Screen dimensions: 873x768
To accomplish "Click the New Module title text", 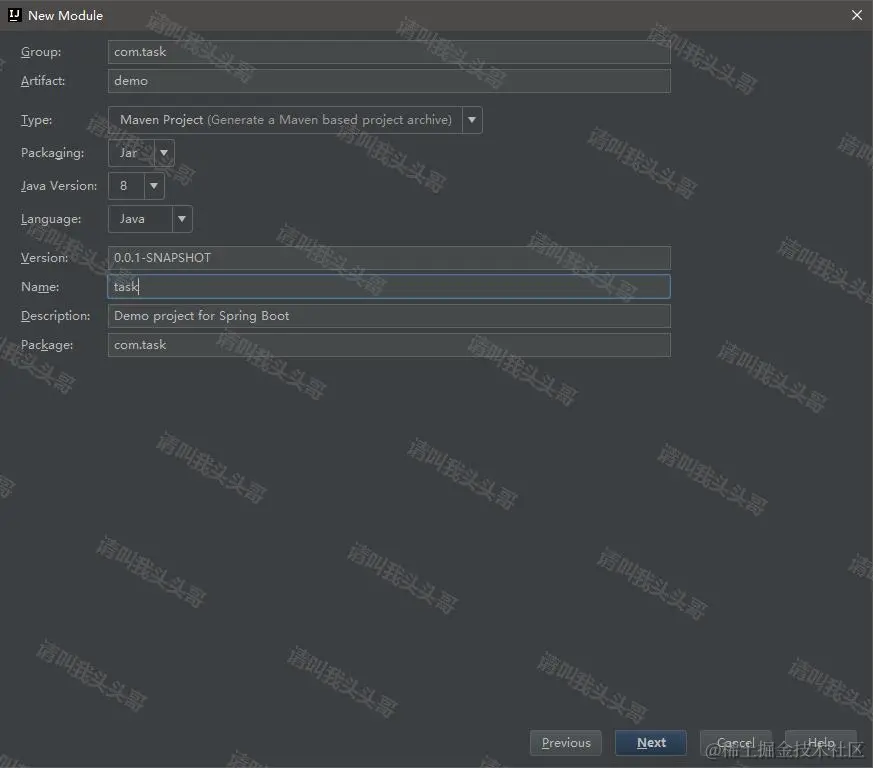I will [66, 16].
